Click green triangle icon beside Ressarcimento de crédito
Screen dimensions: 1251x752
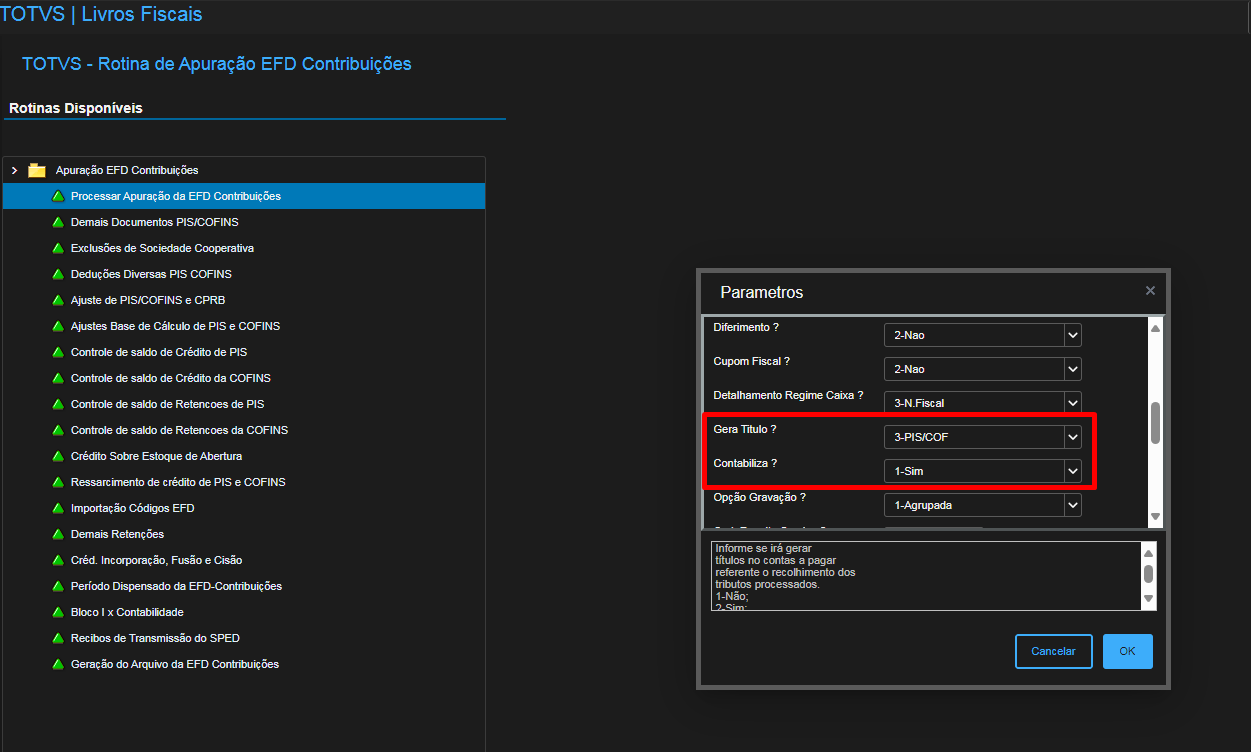point(58,482)
